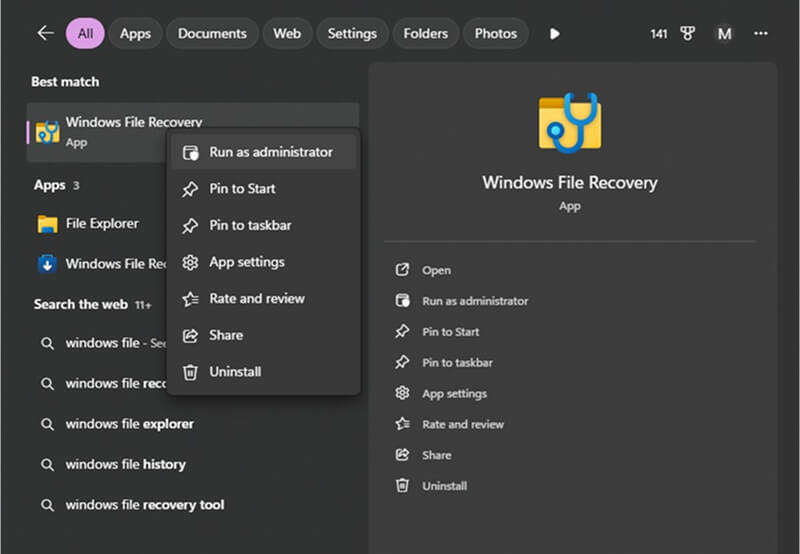Click the blue download shield app icon
This screenshot has width=800, height=554.
click(47, 264)
